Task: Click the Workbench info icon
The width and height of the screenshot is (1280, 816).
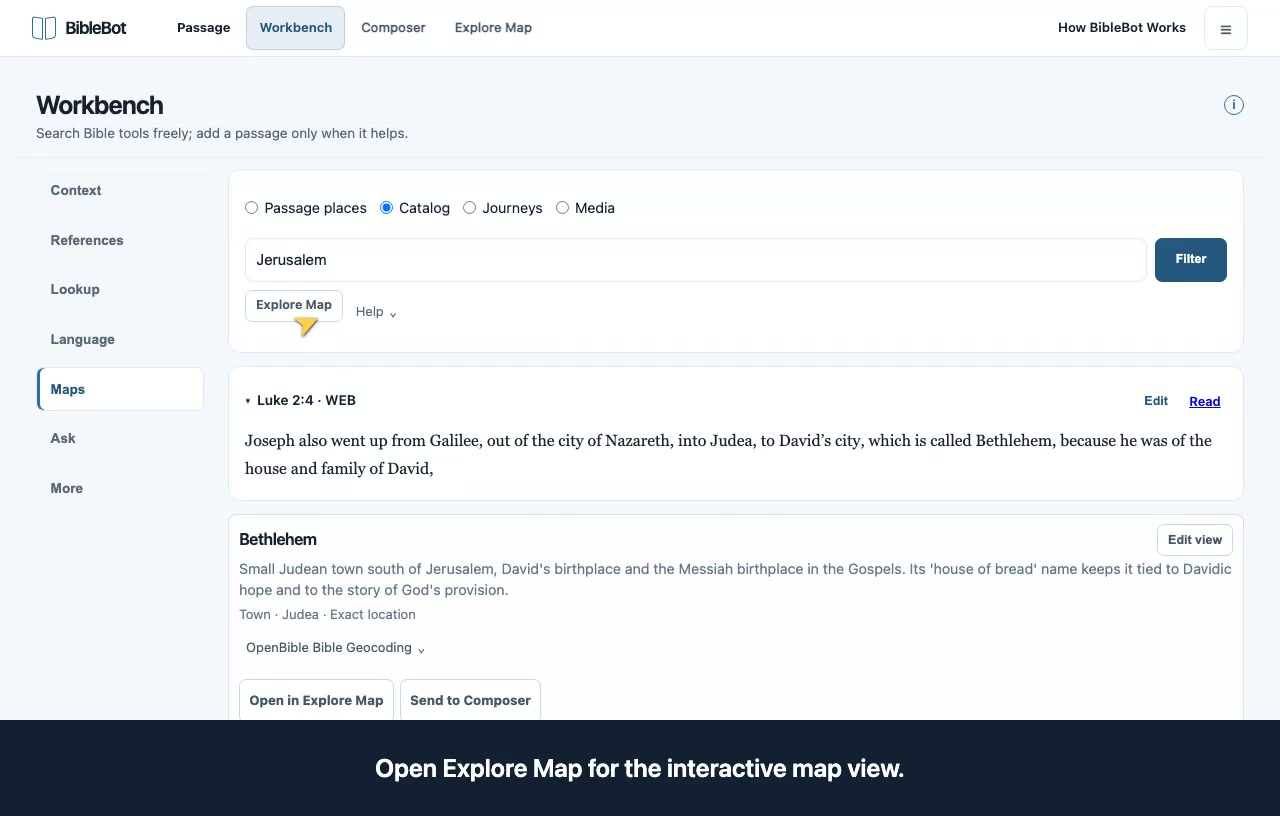Action: [1234, 105]
